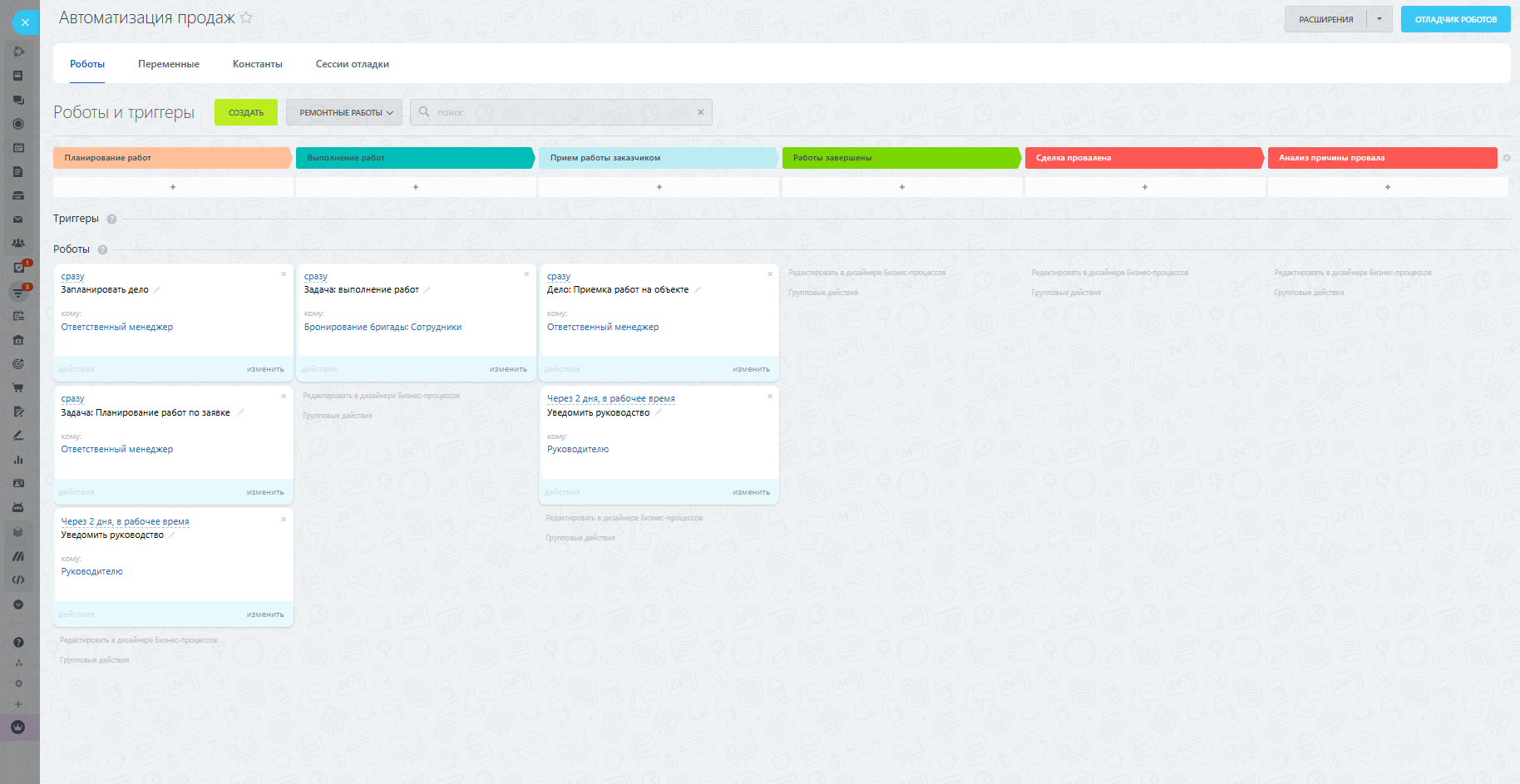The image size is (1520, 784).
Task: Focus the поиск search field
Action: coord(561,112)
